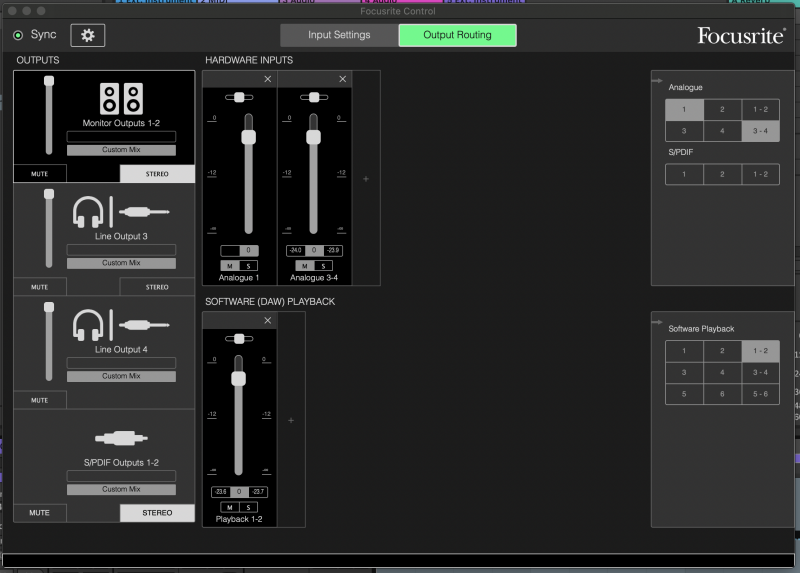Mute the Analogue 3-4 channel
The height and width of the screenshot is (573, 800).
pyautogui.click(x=305, y=266)
